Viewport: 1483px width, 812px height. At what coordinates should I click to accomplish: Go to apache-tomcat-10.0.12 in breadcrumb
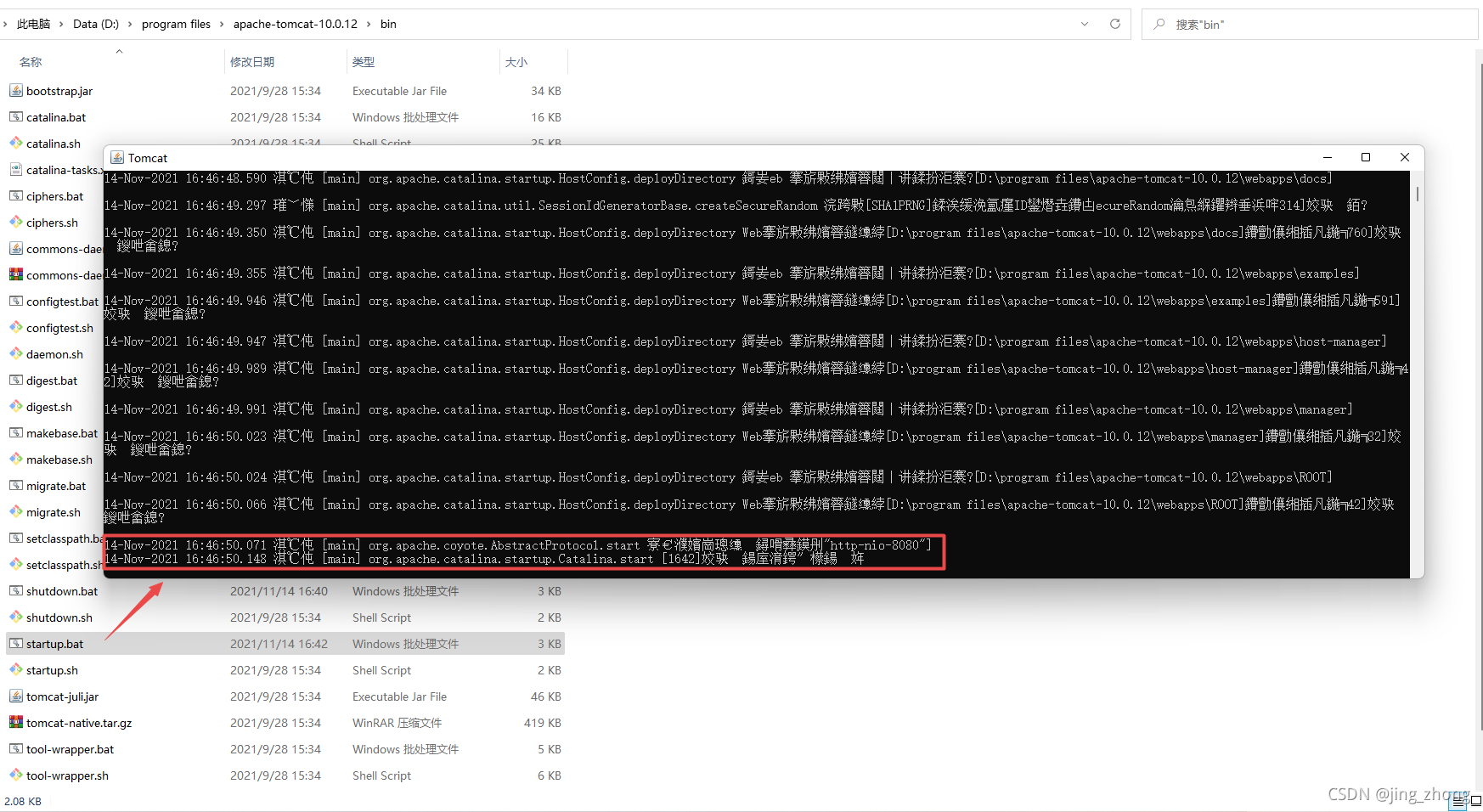pos(296,24)
